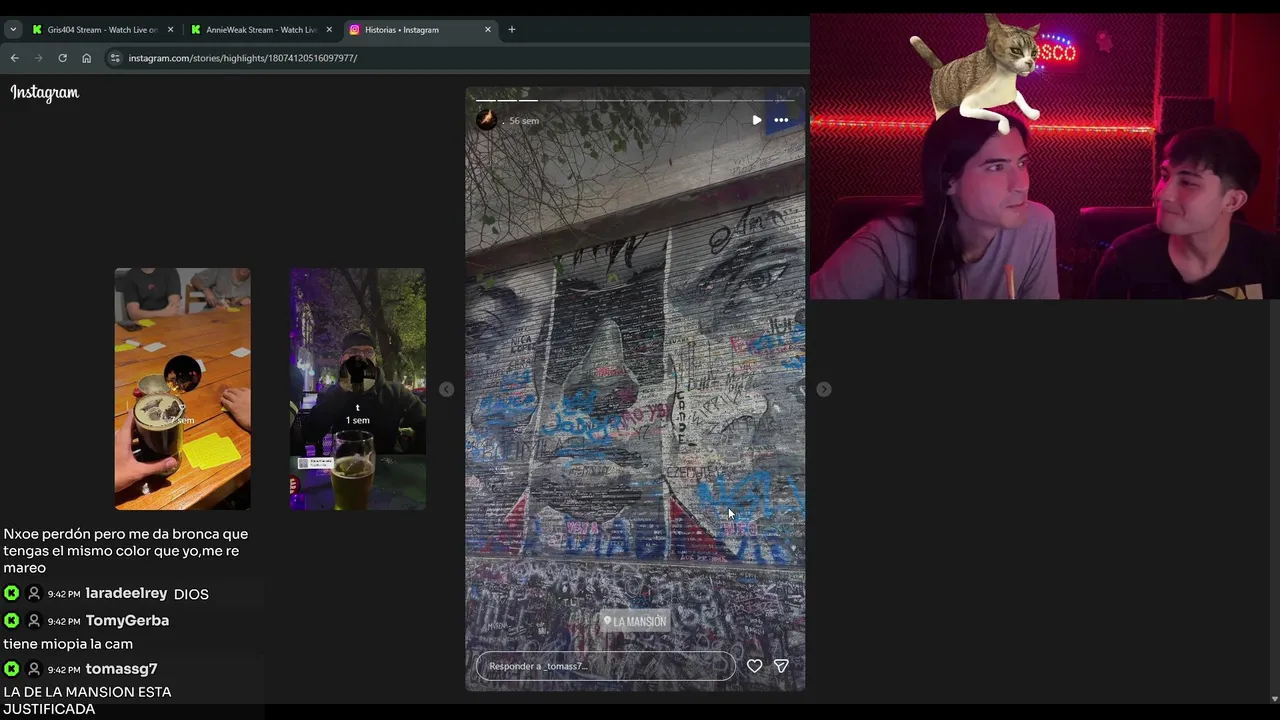Click Kick badge icon beside TomyGerba

tap(12, 621)
